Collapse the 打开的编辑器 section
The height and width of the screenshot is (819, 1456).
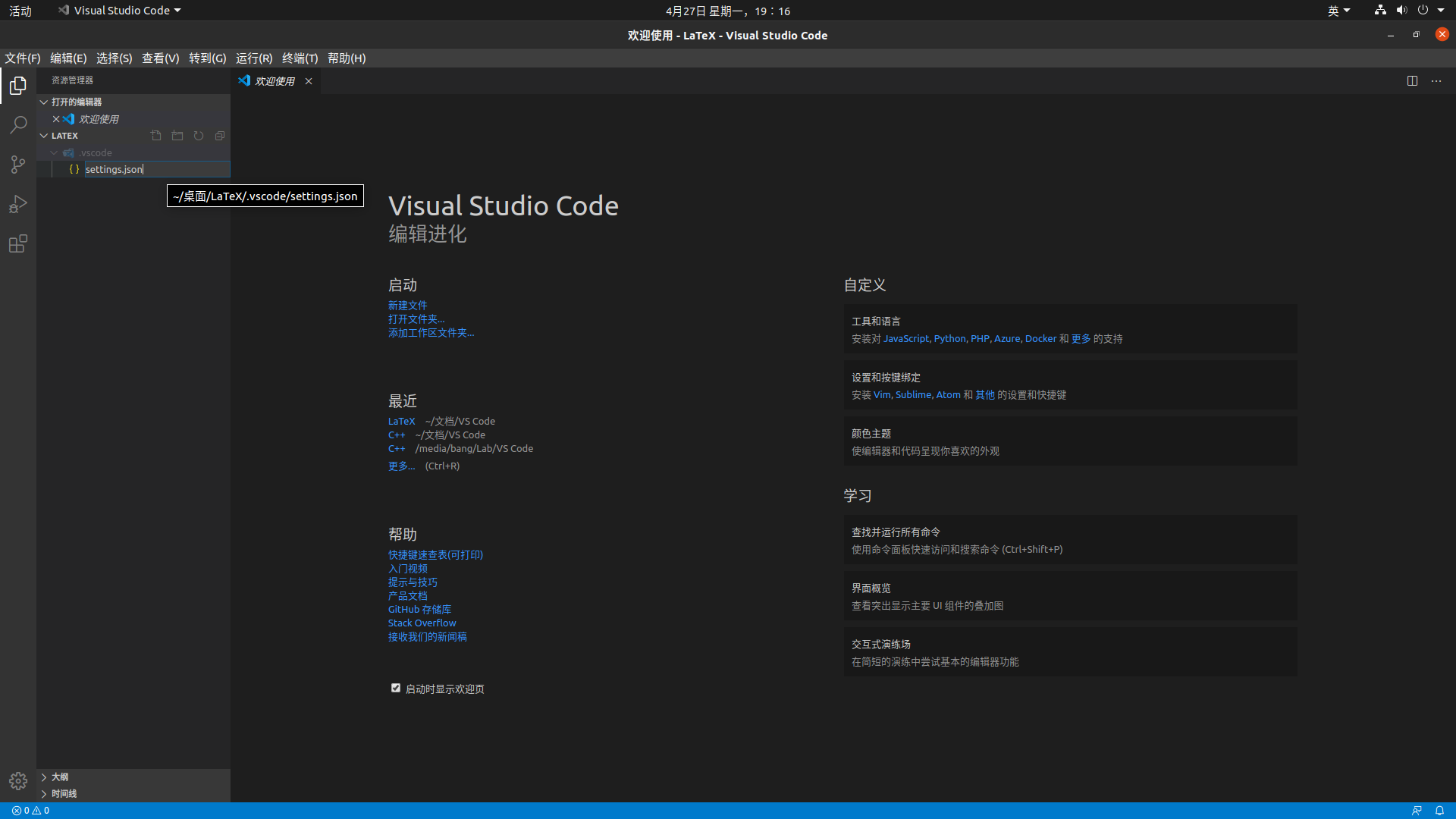coord(42,101)
